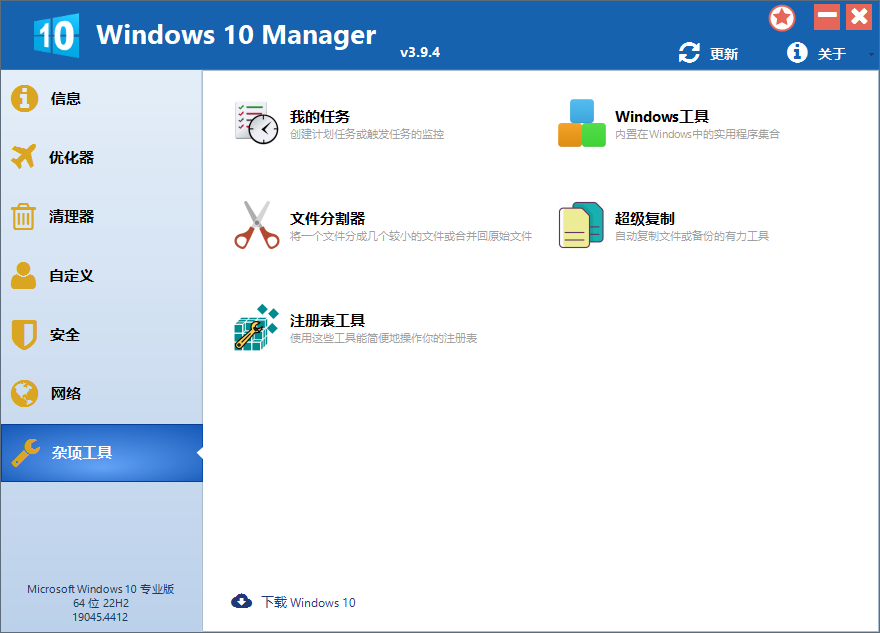880x633 pixels.
Task: Open the 信息 section
Action: coord(66,98)
